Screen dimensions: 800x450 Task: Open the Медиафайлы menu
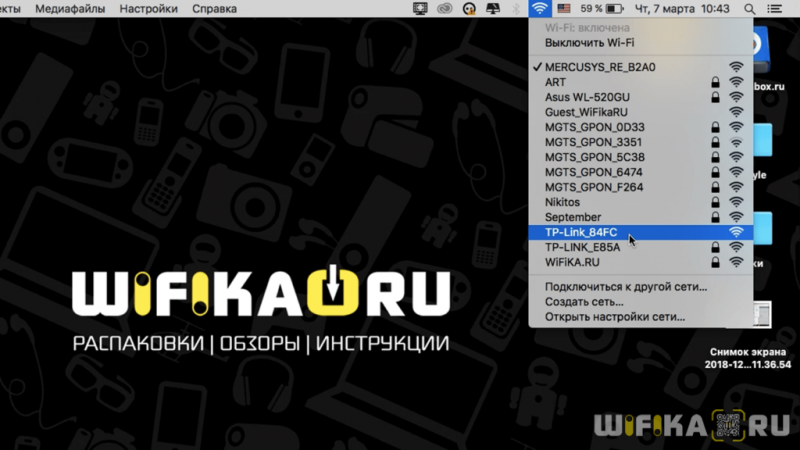[70, 9]
